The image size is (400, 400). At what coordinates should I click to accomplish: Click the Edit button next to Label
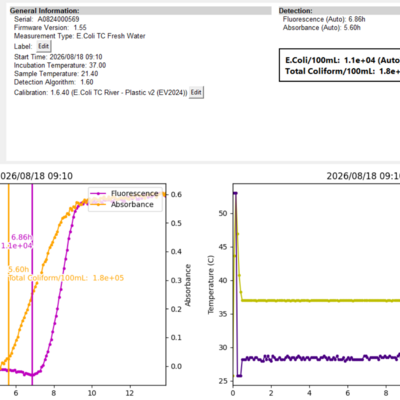44,46
